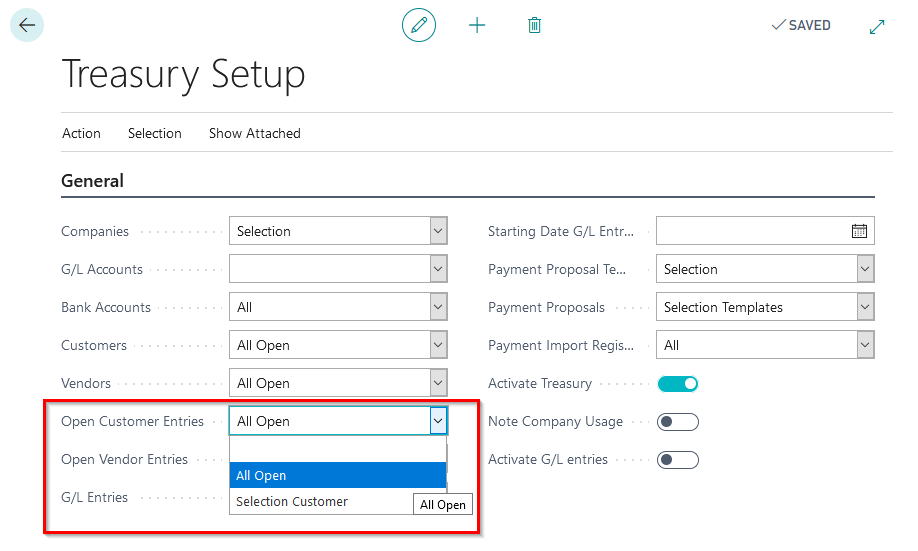Click the expand page arrows icon
The image size is (918, 551).
click(877, 26)
